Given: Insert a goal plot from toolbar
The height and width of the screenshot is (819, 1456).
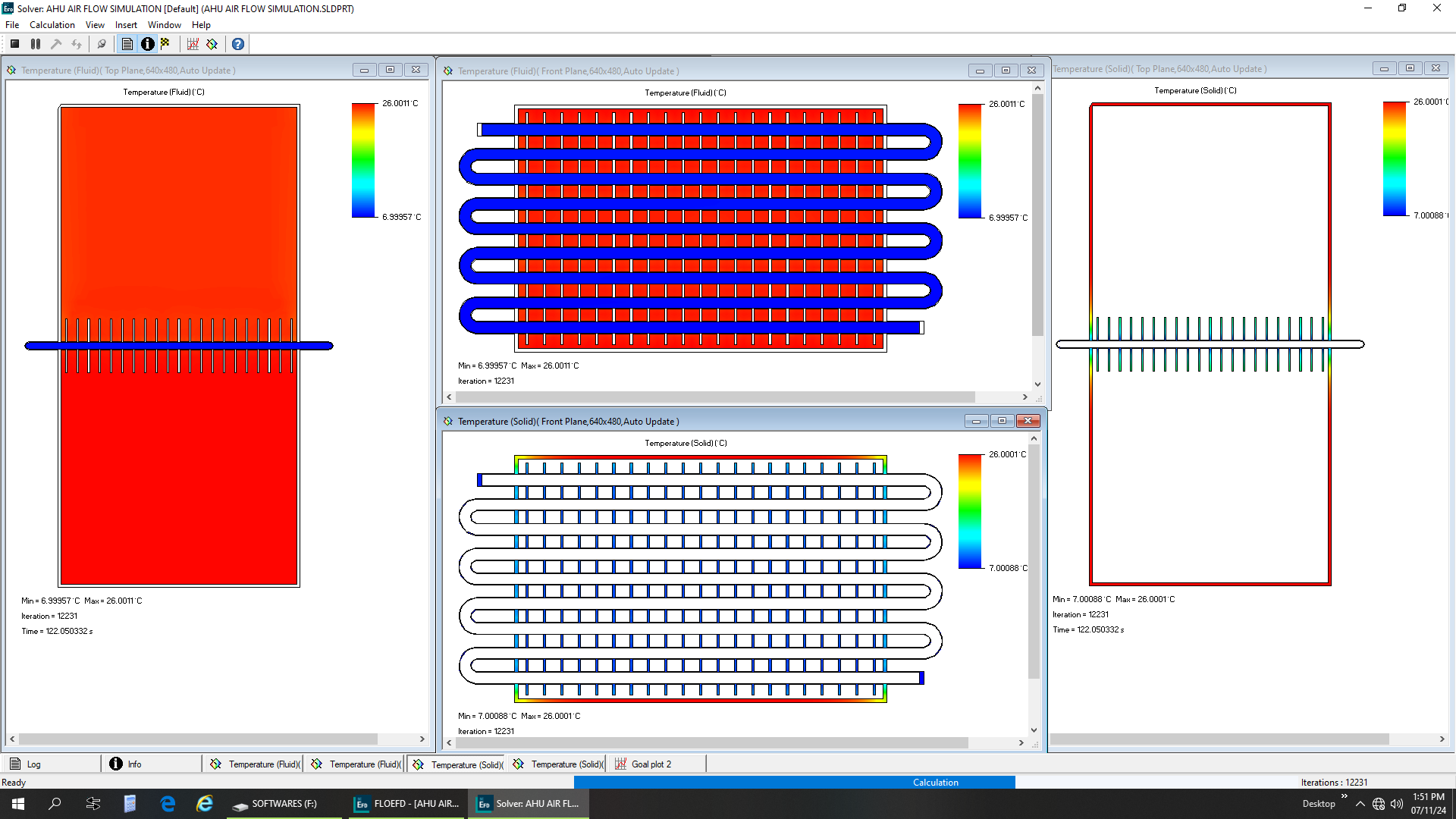Looking at the screenshot, I should pyautogui.click(x=193, y=44).
